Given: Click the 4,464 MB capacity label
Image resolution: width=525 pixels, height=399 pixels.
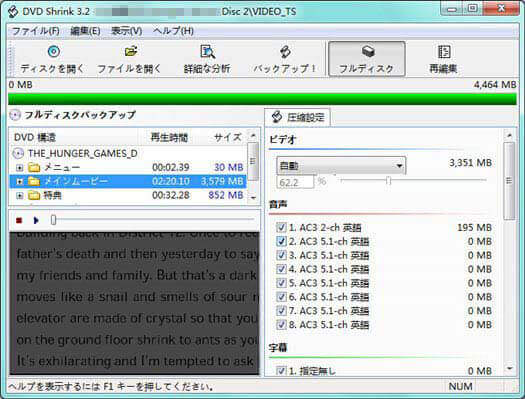Looking at the screenshot, I should [495, 85].
